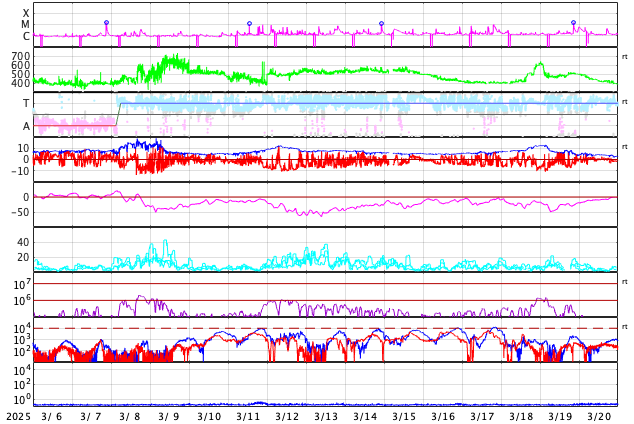Click the blue flare marker above 3/7
The image size is (634, 424).
click(x=106, y=23)
